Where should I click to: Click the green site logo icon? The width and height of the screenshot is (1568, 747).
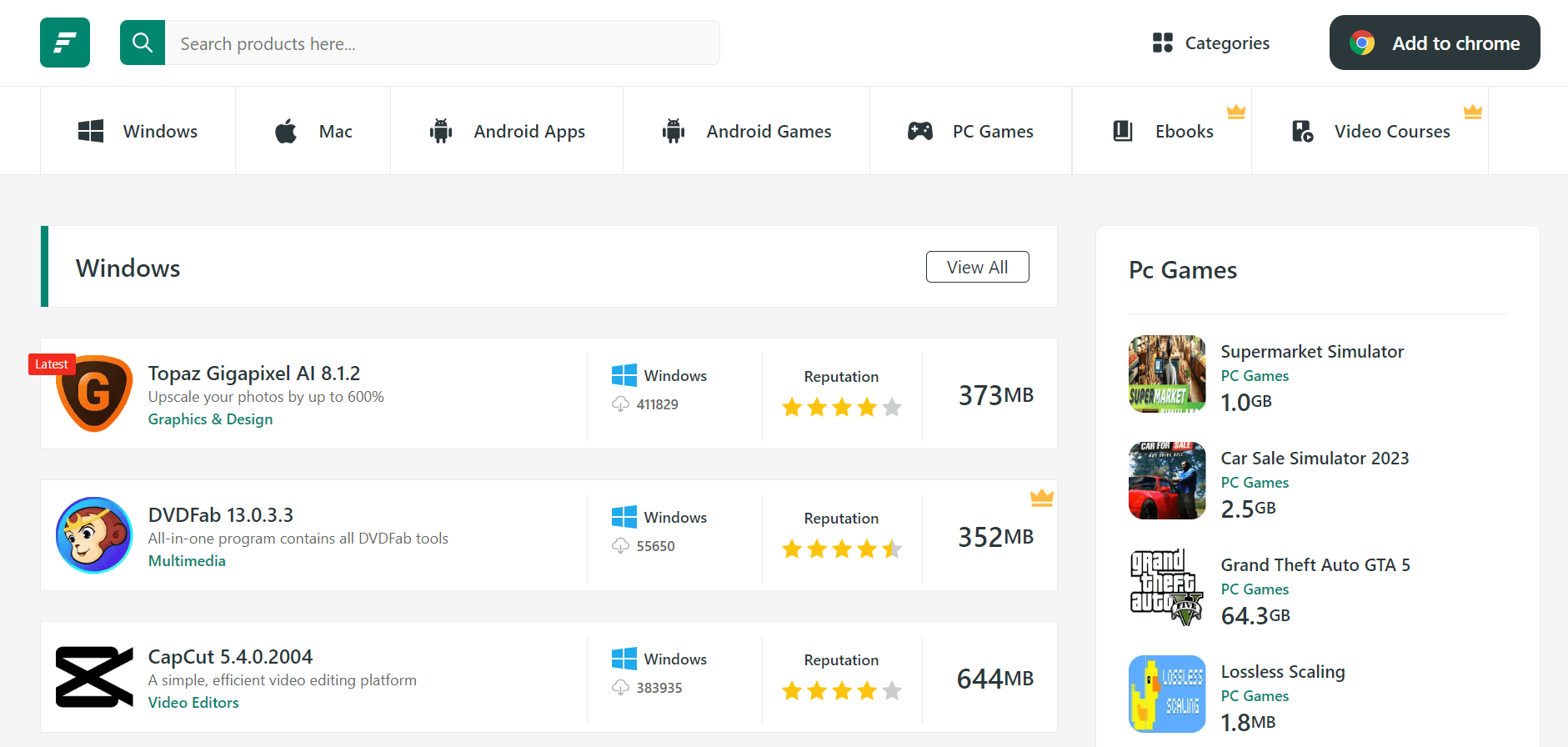pos(65,43)
